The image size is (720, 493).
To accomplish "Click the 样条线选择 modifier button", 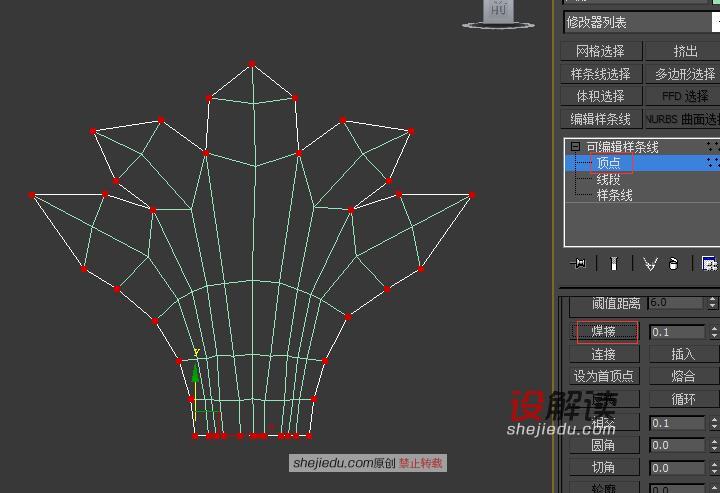I will point(601,73).
